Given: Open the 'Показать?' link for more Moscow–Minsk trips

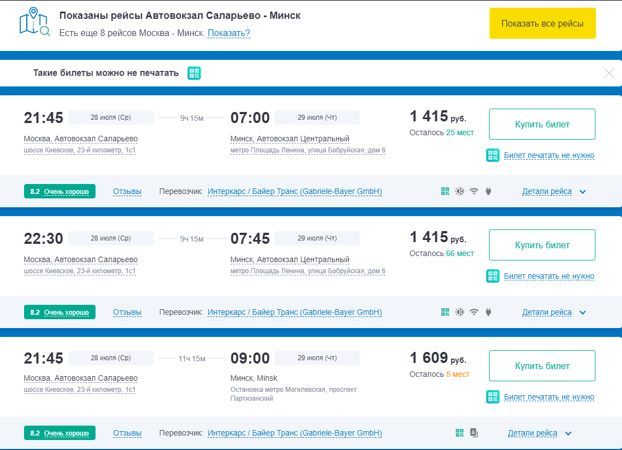Looking at the screenshot, I should [229, 33].
